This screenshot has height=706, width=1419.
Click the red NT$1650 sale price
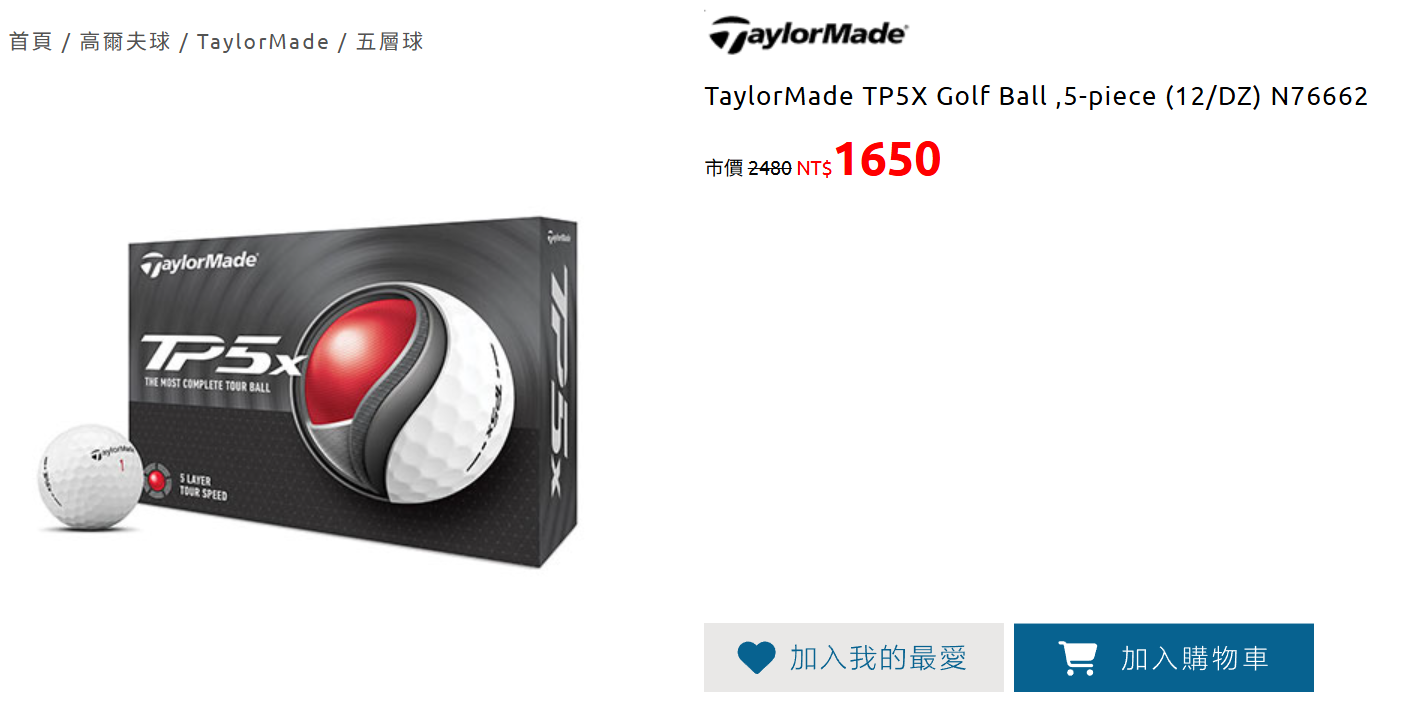click(869, 160)
